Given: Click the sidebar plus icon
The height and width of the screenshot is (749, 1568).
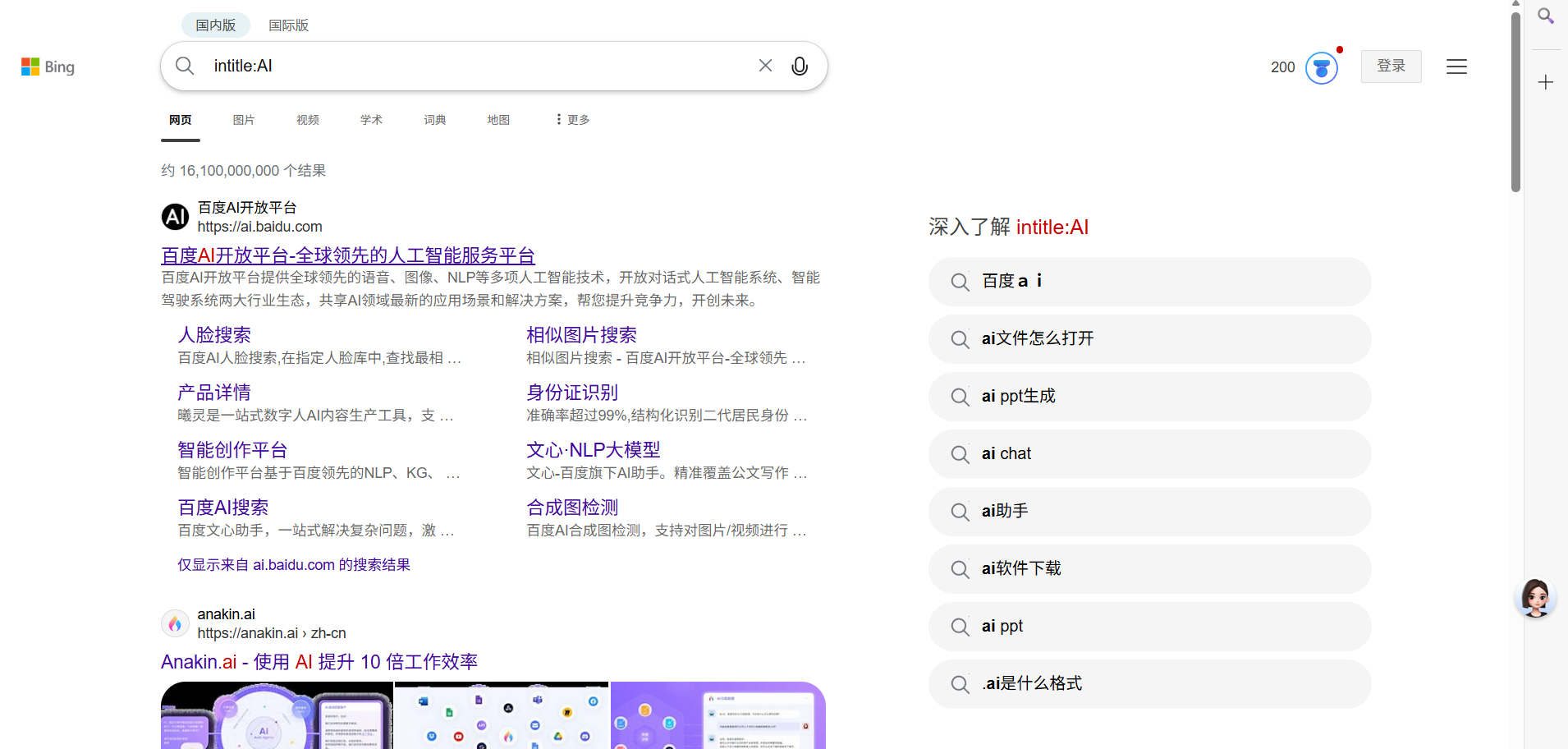Looking at the screenshot, I should (1546, 82).
